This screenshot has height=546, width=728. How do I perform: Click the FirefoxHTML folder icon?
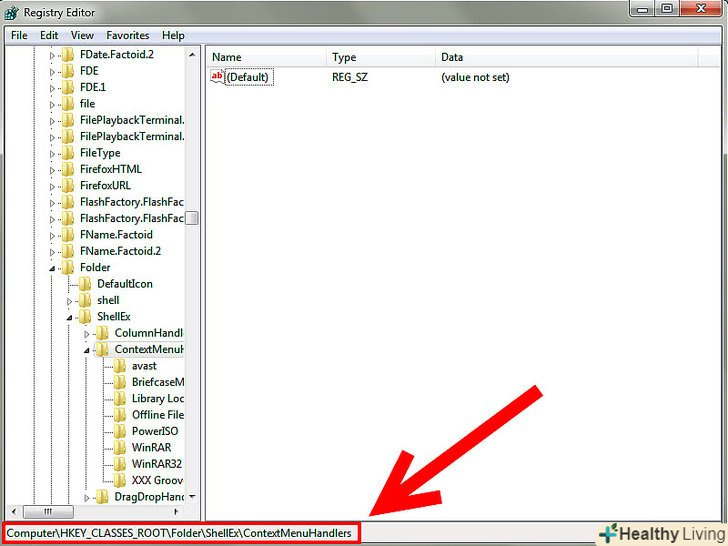(68, 169)
